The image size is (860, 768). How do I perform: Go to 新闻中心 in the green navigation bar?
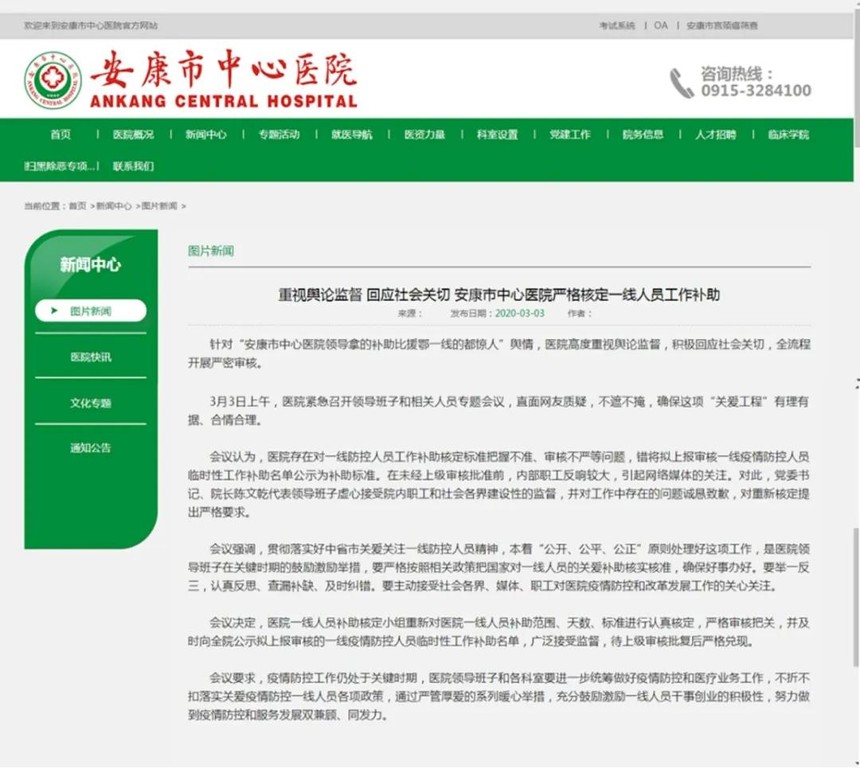206,134
